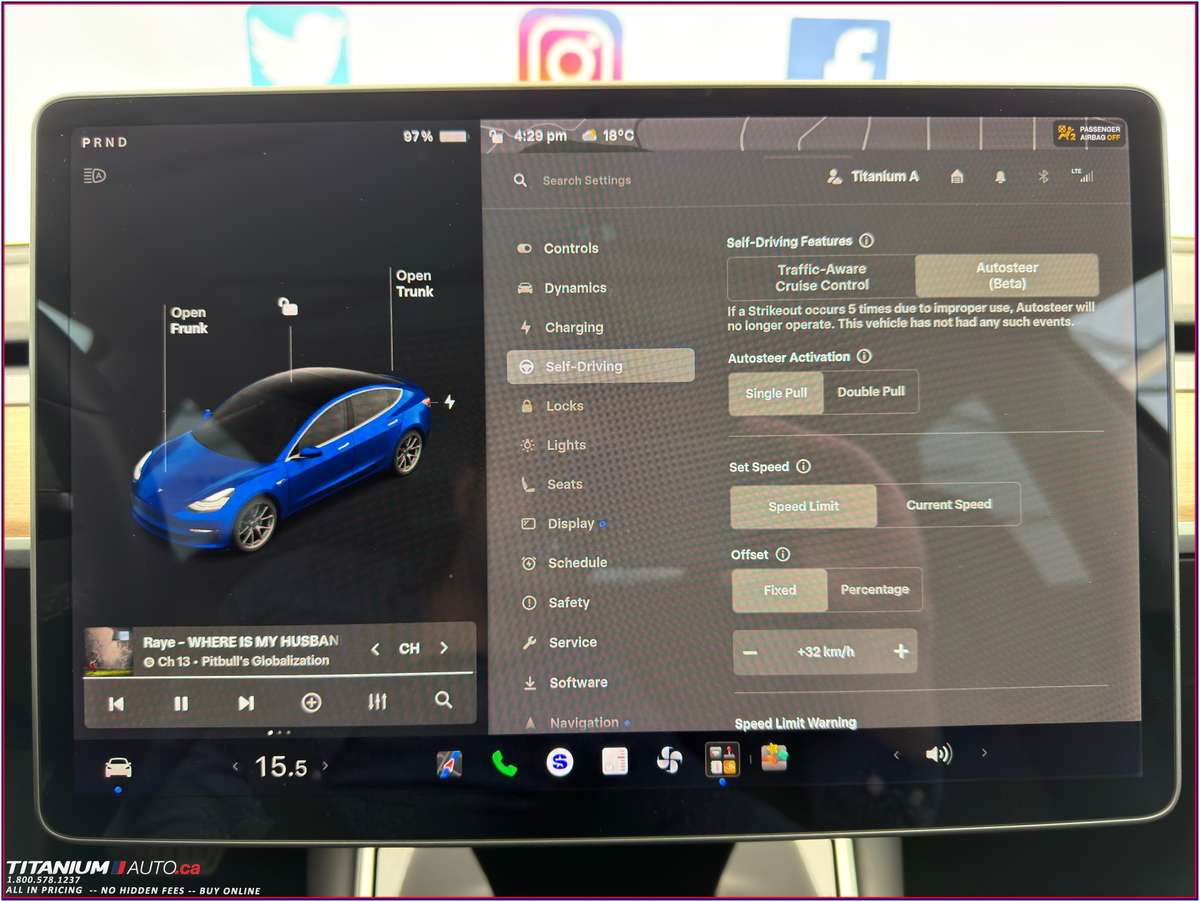Increase volume with right arrow

click(x=984, y=753)
